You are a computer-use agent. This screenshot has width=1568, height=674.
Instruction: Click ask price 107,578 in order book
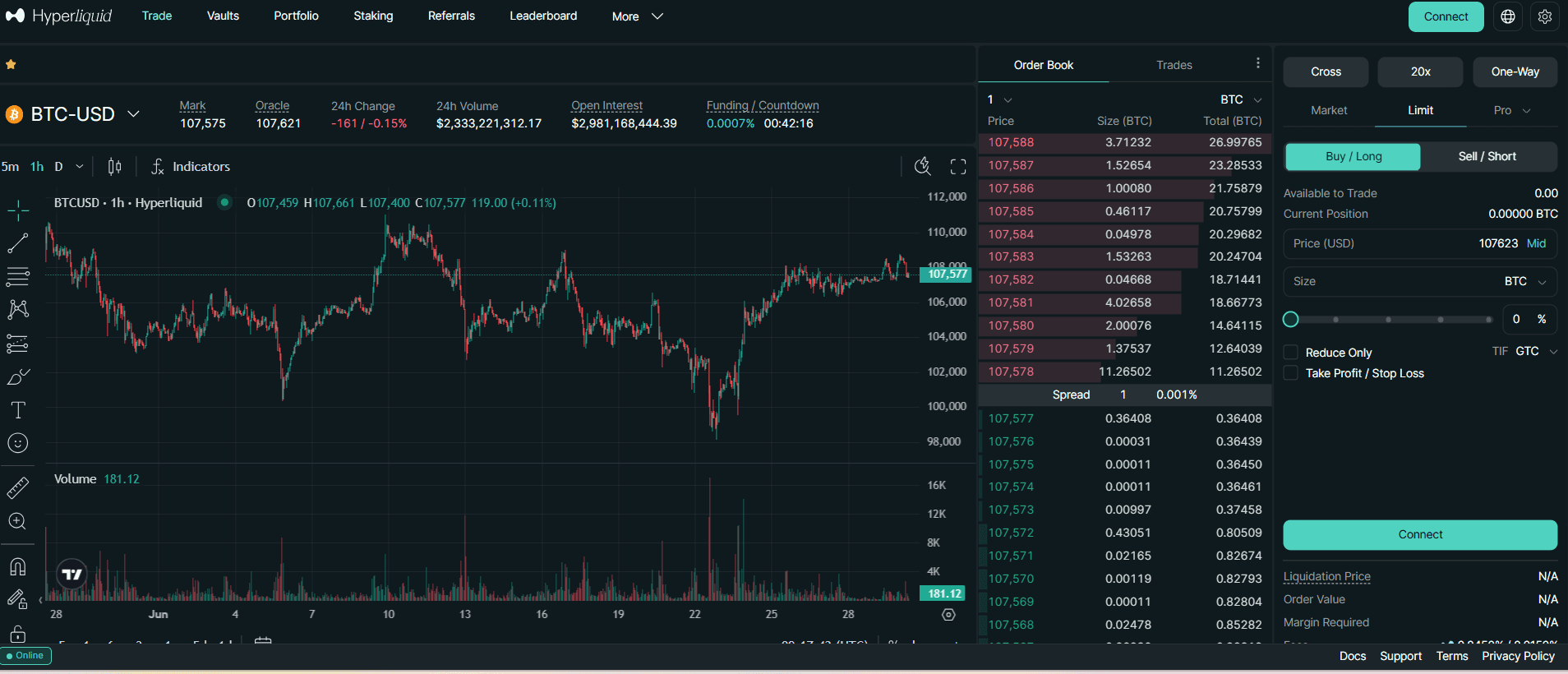[x=1011, y=372]
